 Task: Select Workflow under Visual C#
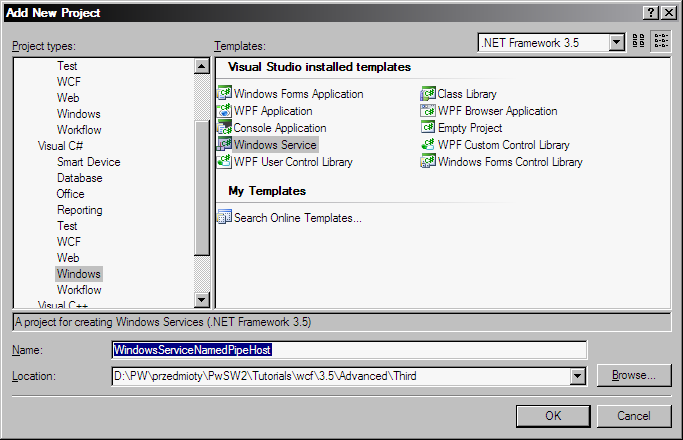(79, 290)
